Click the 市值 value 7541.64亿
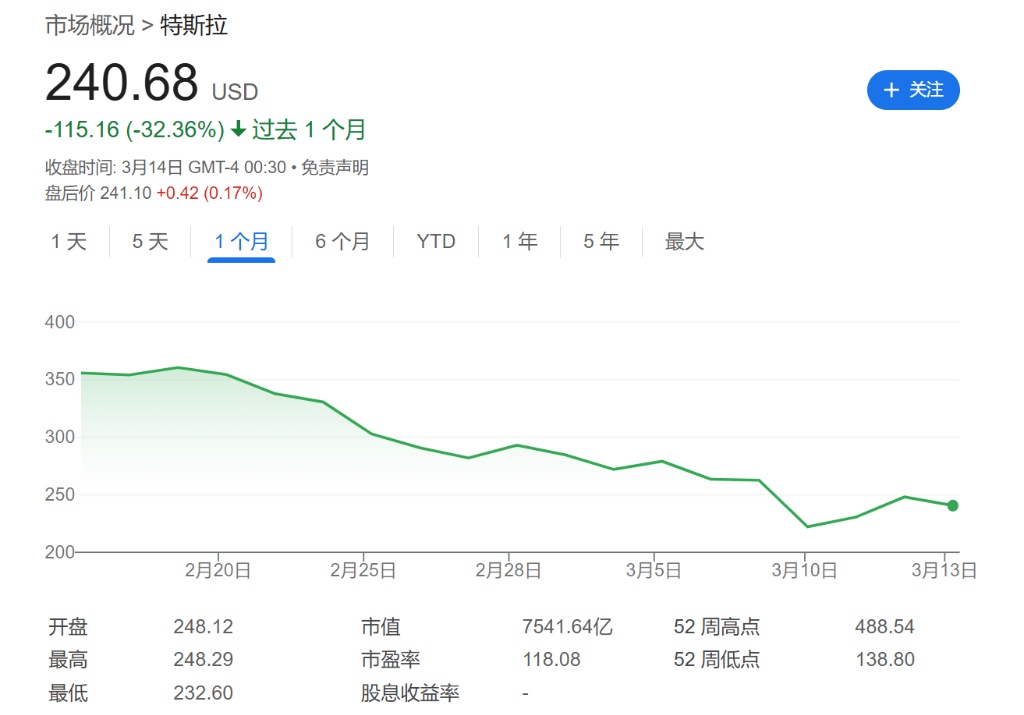1024x715 pixels. 567,628
